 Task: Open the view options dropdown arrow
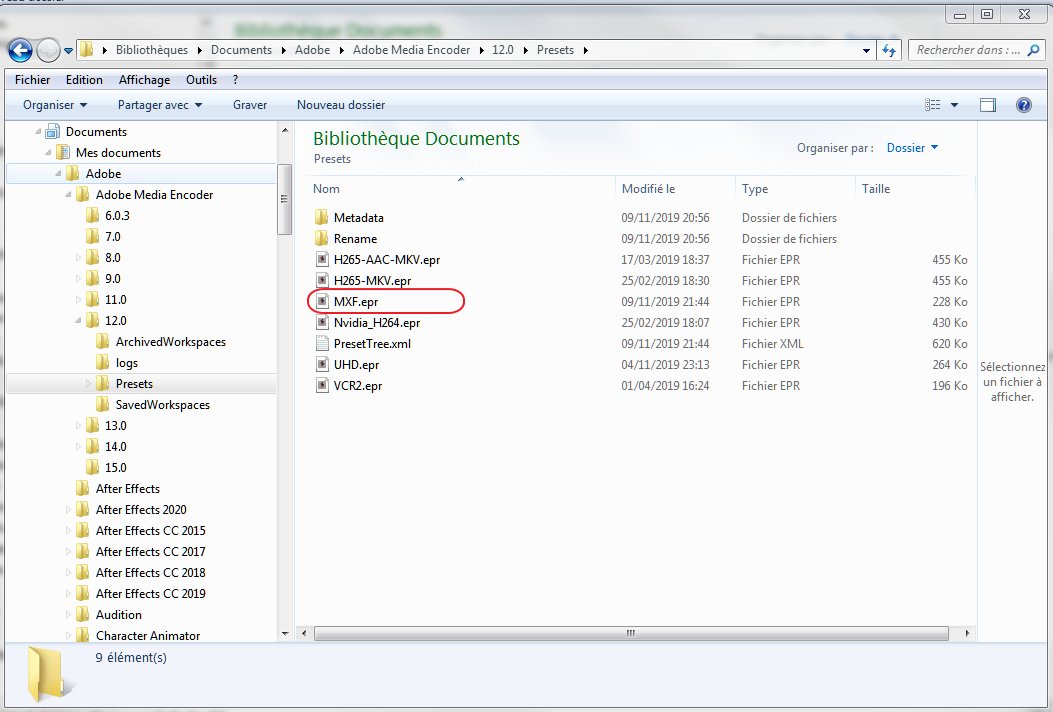point(954,105)
